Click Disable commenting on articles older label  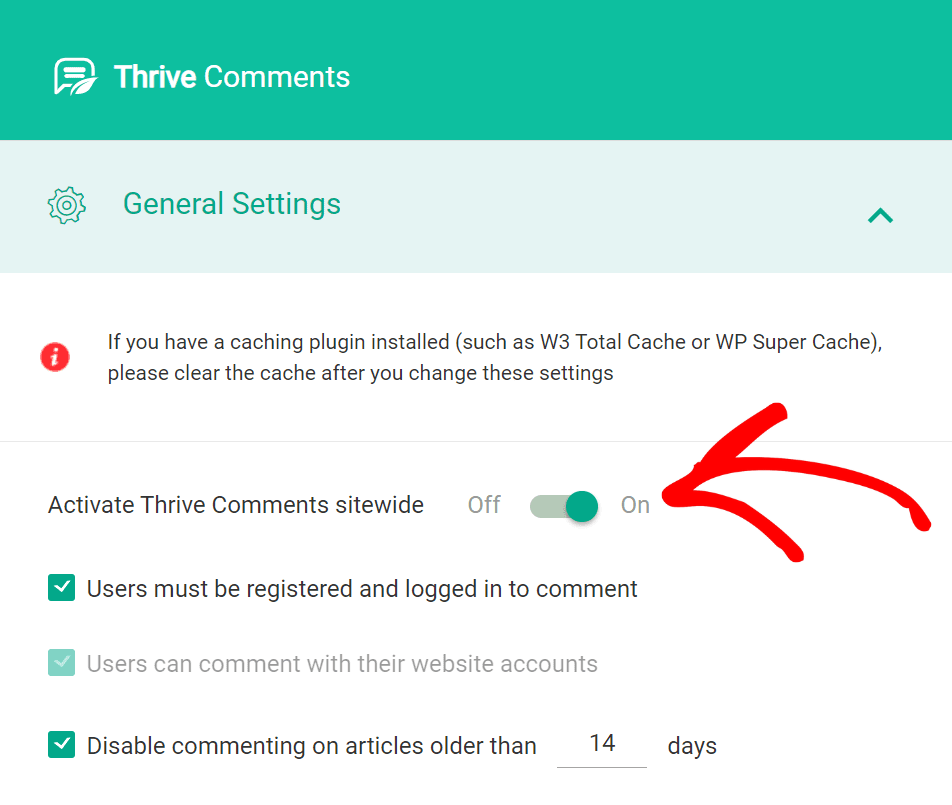312,746
